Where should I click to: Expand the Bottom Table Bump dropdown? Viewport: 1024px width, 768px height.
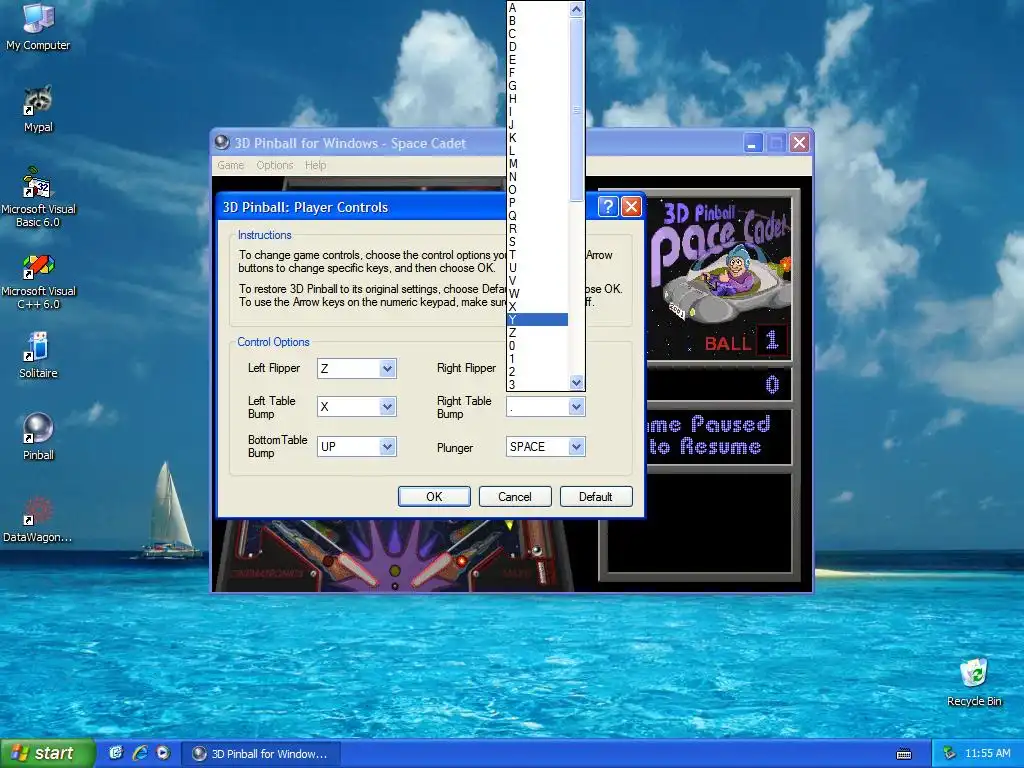point(387,447)
